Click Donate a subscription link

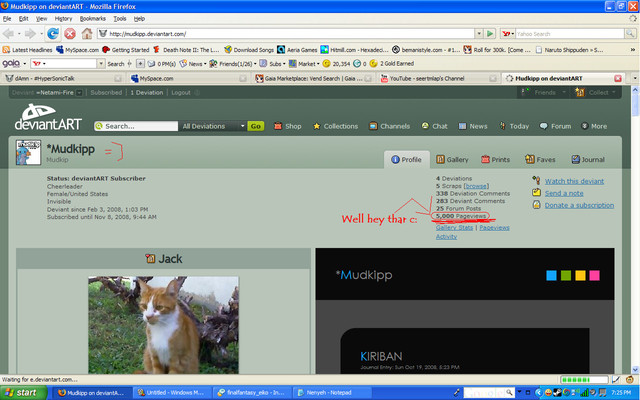click(579, 205)
